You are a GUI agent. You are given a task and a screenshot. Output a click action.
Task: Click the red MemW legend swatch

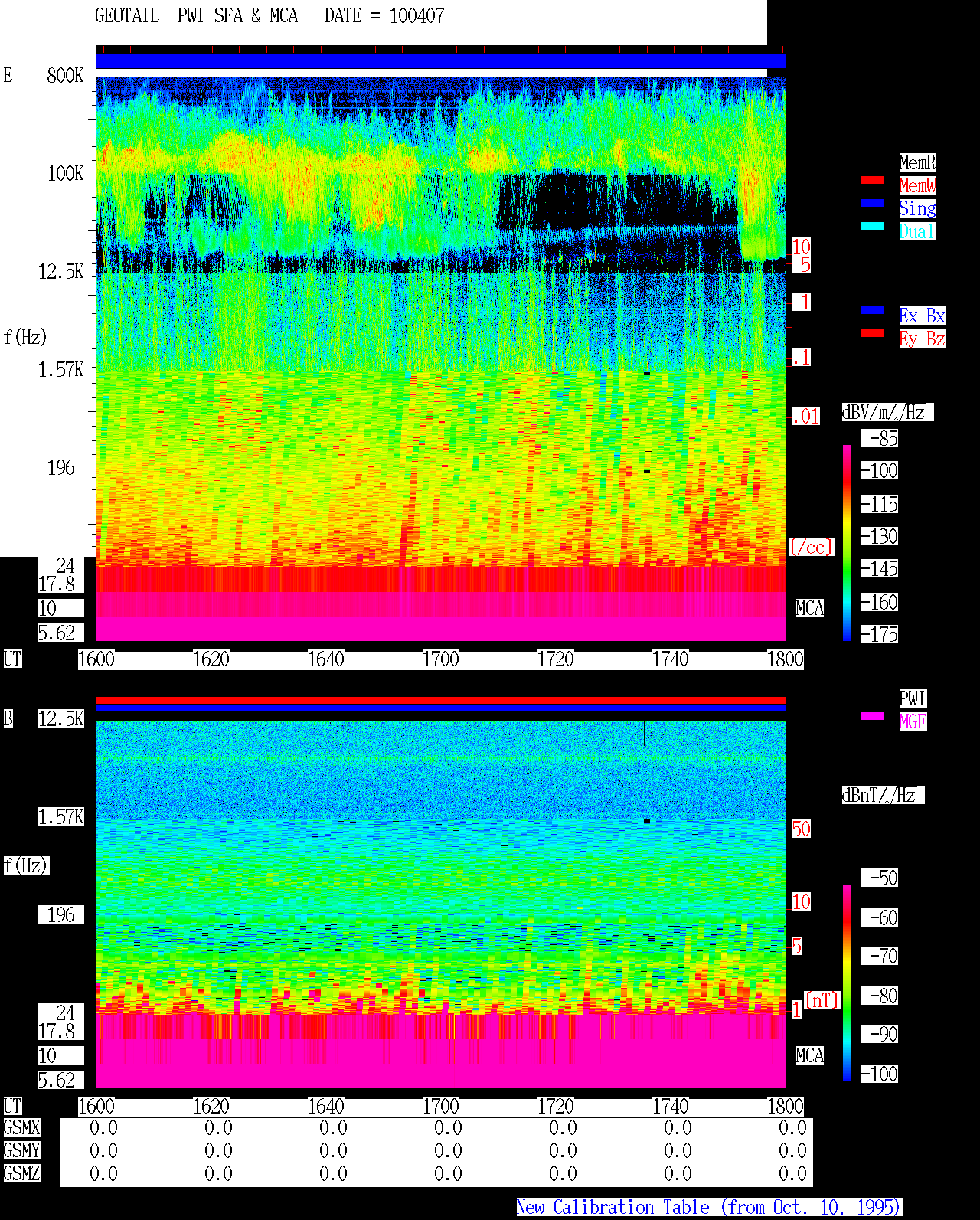(873, 180)
